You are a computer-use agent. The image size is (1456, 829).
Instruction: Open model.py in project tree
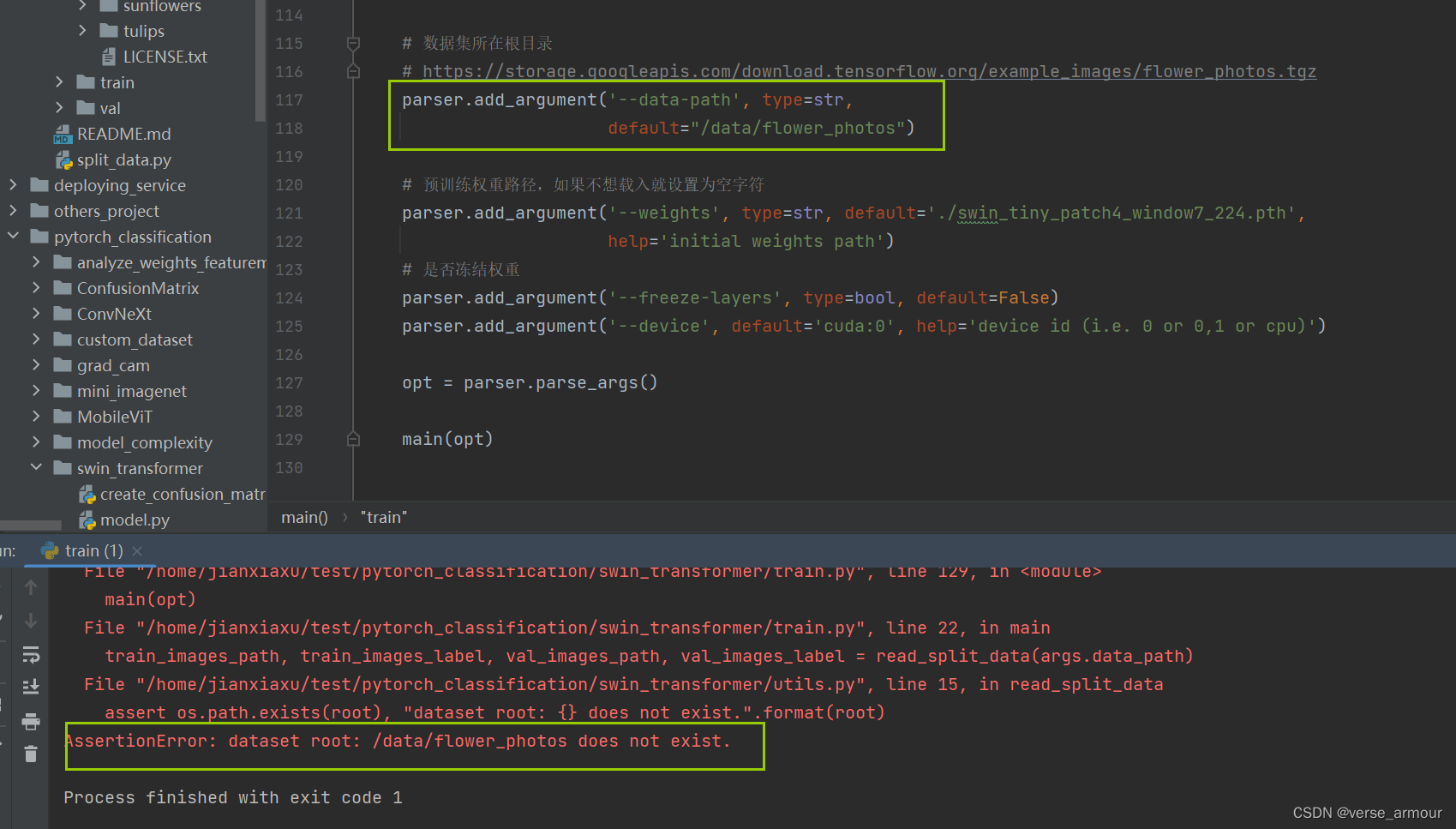click(x=135, y=520)
